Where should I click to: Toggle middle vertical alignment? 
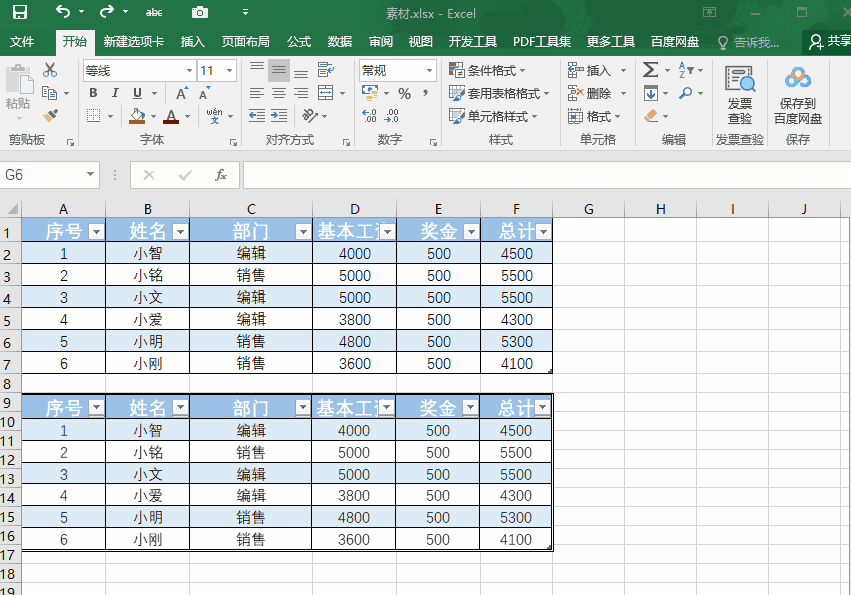tap(279, 70)
